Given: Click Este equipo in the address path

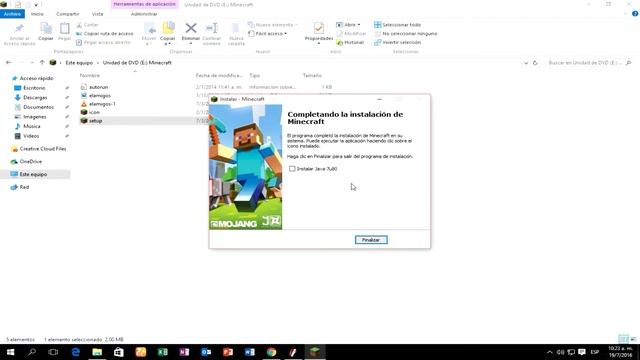Looking at the screenshot, I should [x=79, y=63].
